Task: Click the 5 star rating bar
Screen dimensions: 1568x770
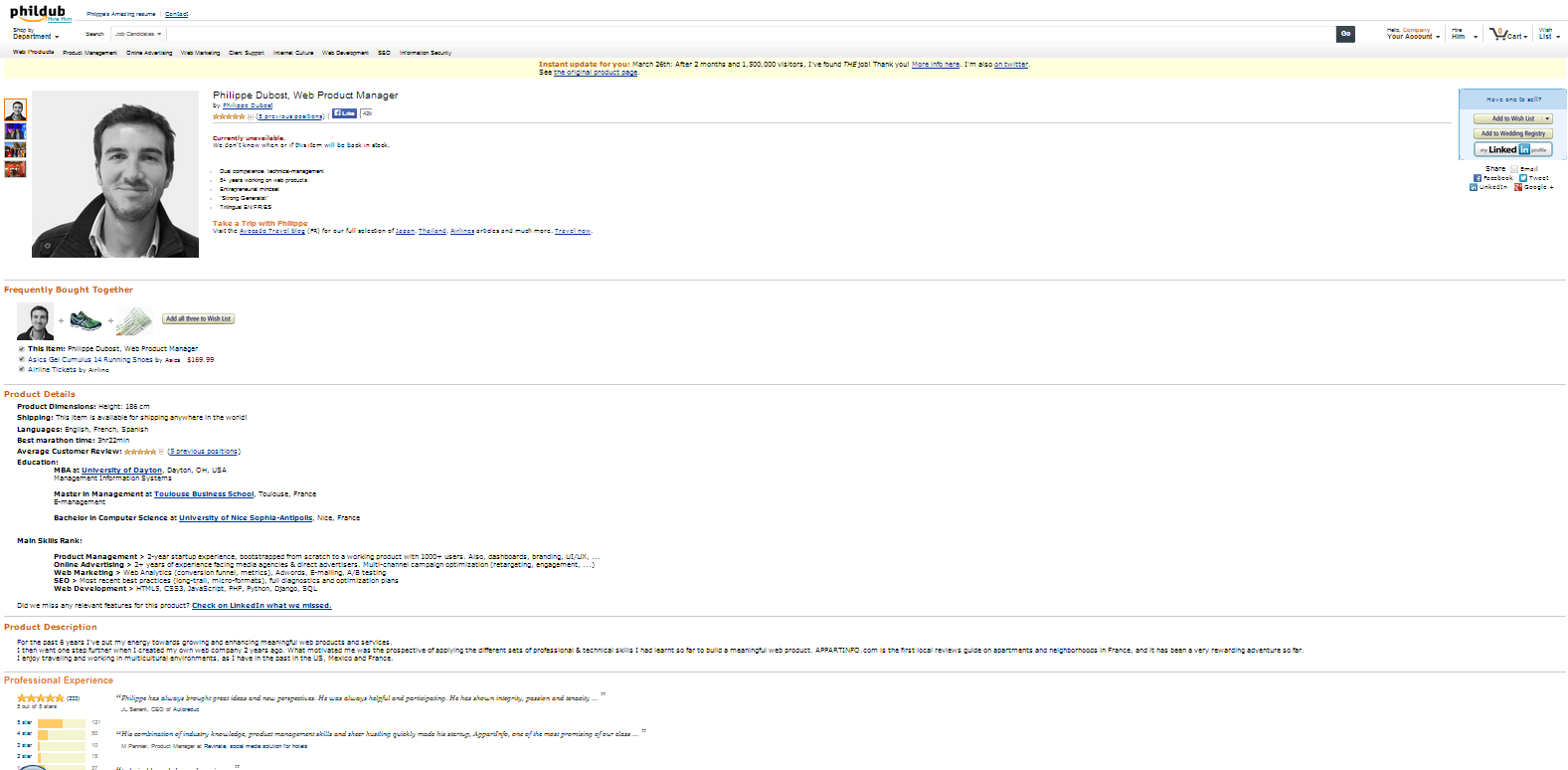Action: pos(62,723)
